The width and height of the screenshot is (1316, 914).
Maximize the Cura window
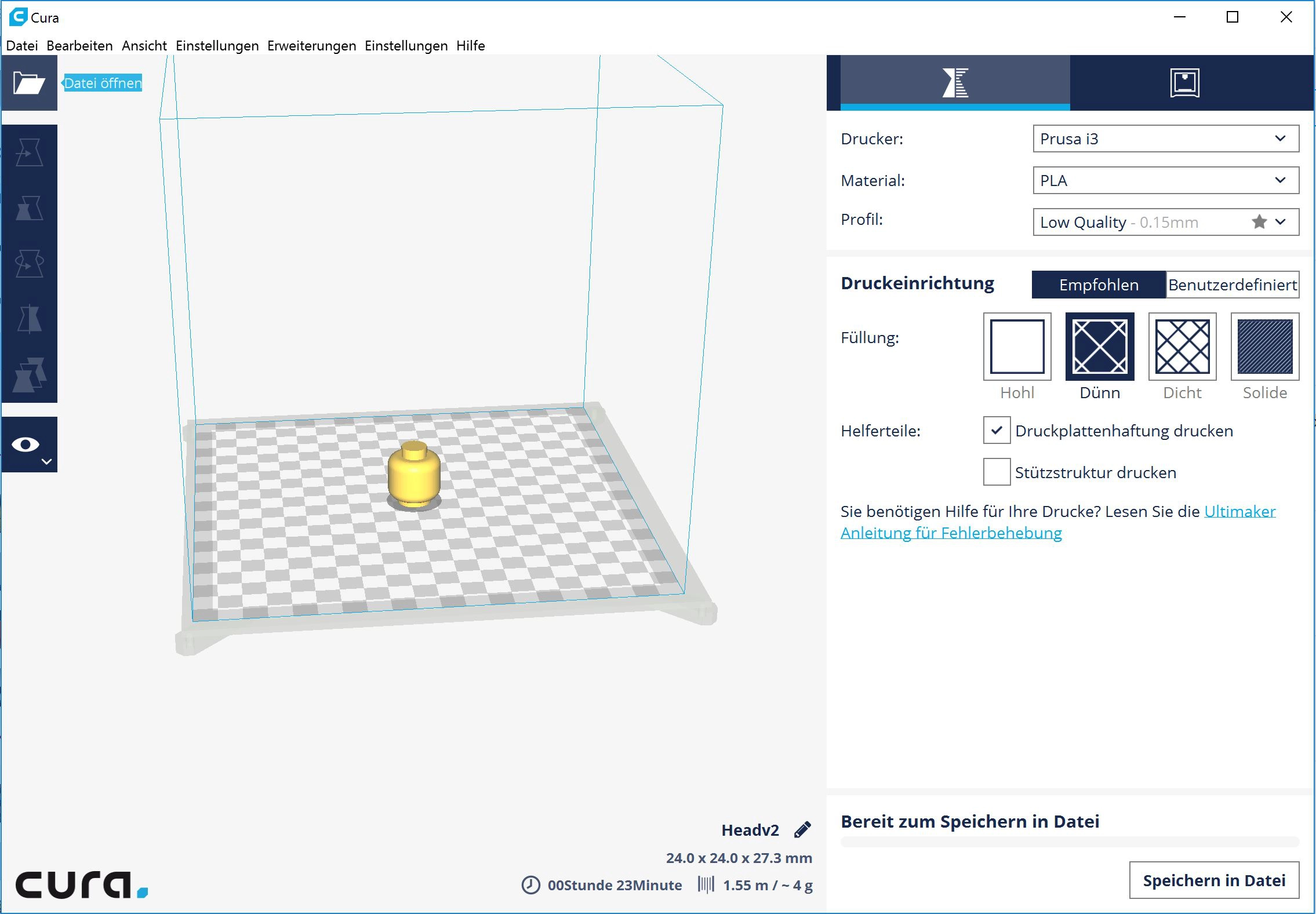pos(1233,17)
